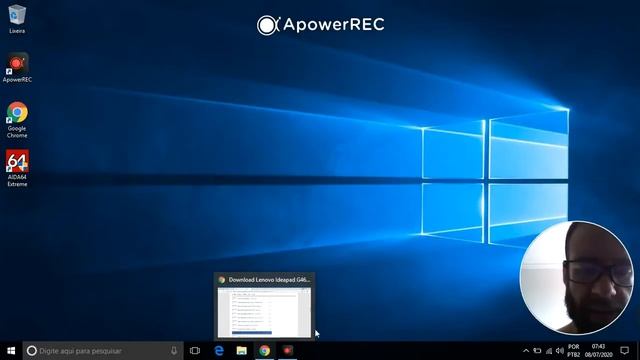
Task: Open the Lixeira recycle bin icon
Action: pyautogui.click(x=17, y=19)
